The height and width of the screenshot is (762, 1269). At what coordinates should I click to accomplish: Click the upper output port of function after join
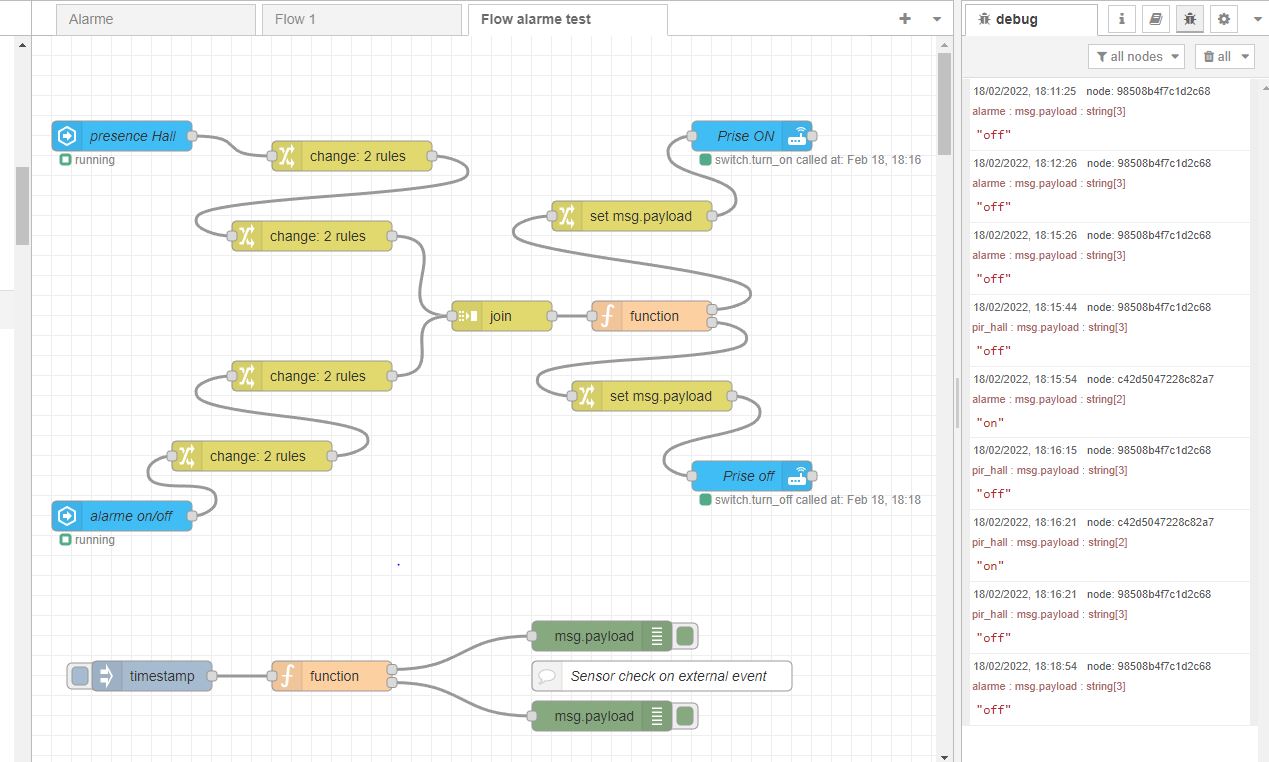(x=712, y=310)
